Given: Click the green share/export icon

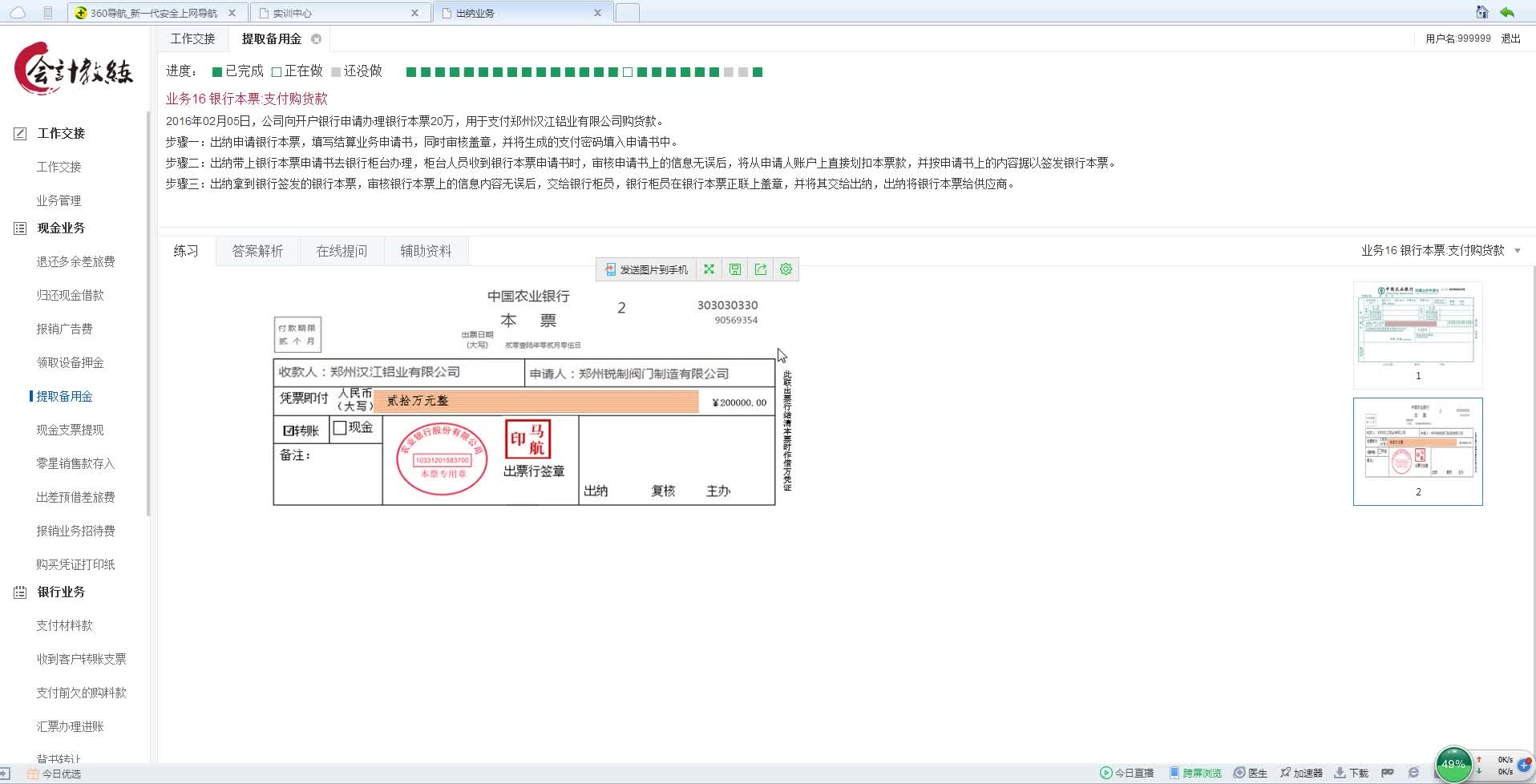Looking at the screenshot, I should (x=760, y=269).
